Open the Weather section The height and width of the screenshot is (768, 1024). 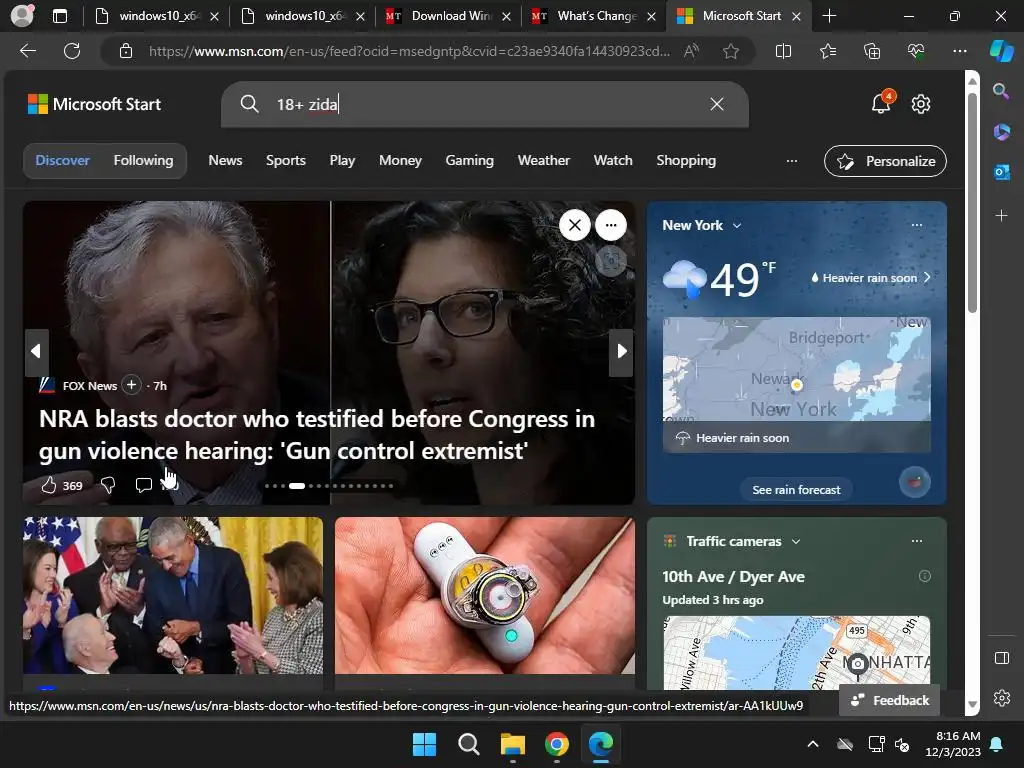[543, 161]
